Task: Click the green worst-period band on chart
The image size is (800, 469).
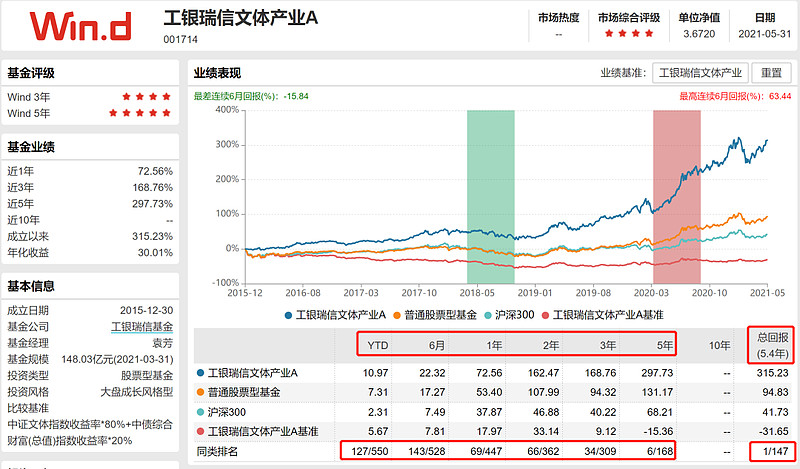Action: (x=491, y=196)
